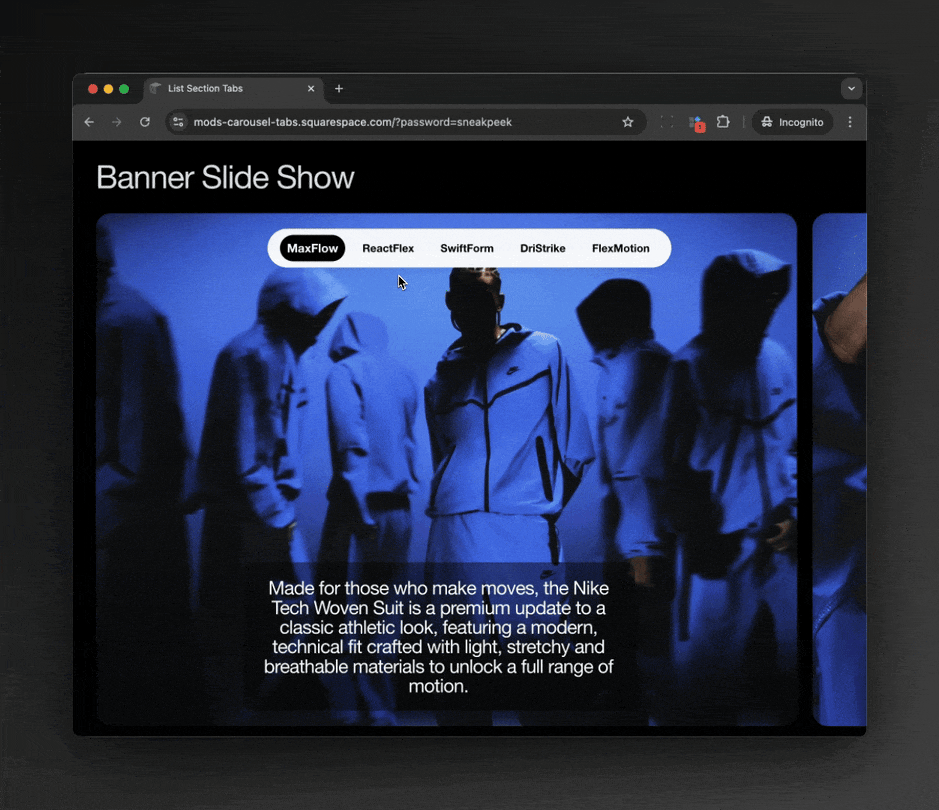Click the Incognito indicator button
939x810 pixels.
[x=792, y=122]
